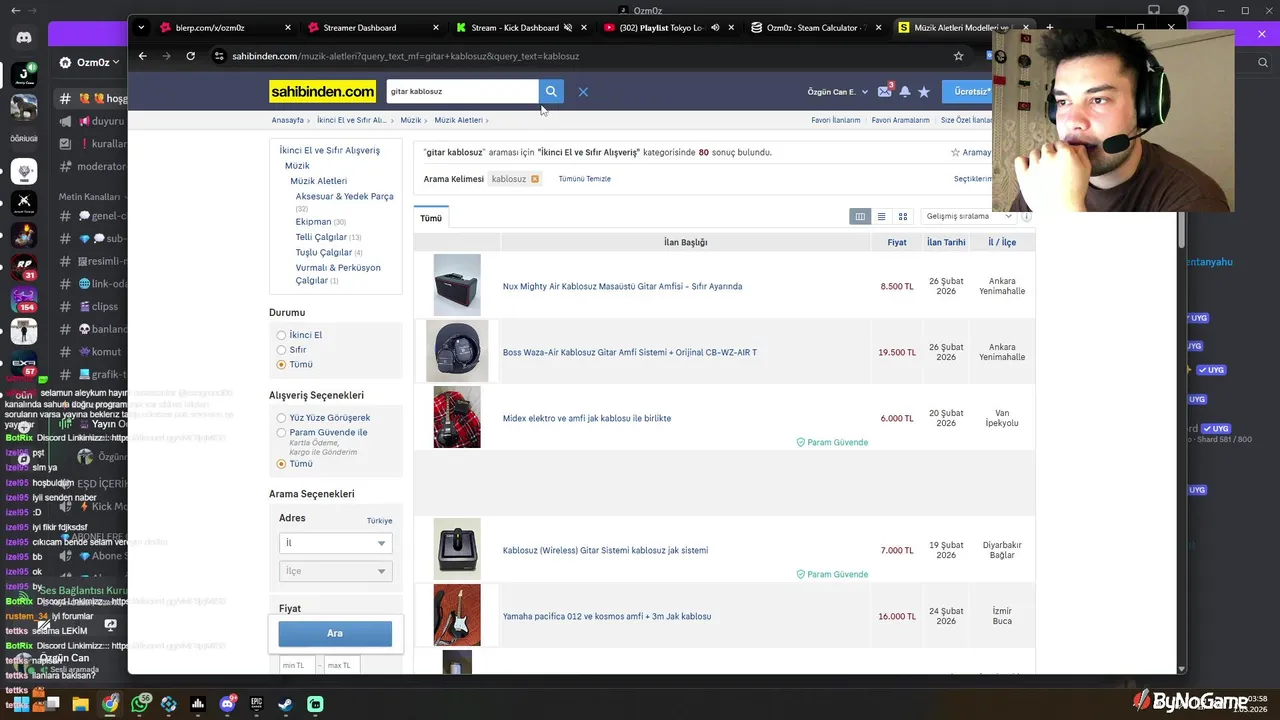Bookmark the page with address bar star
This screenshot has width=1280, height=720.
959,56
